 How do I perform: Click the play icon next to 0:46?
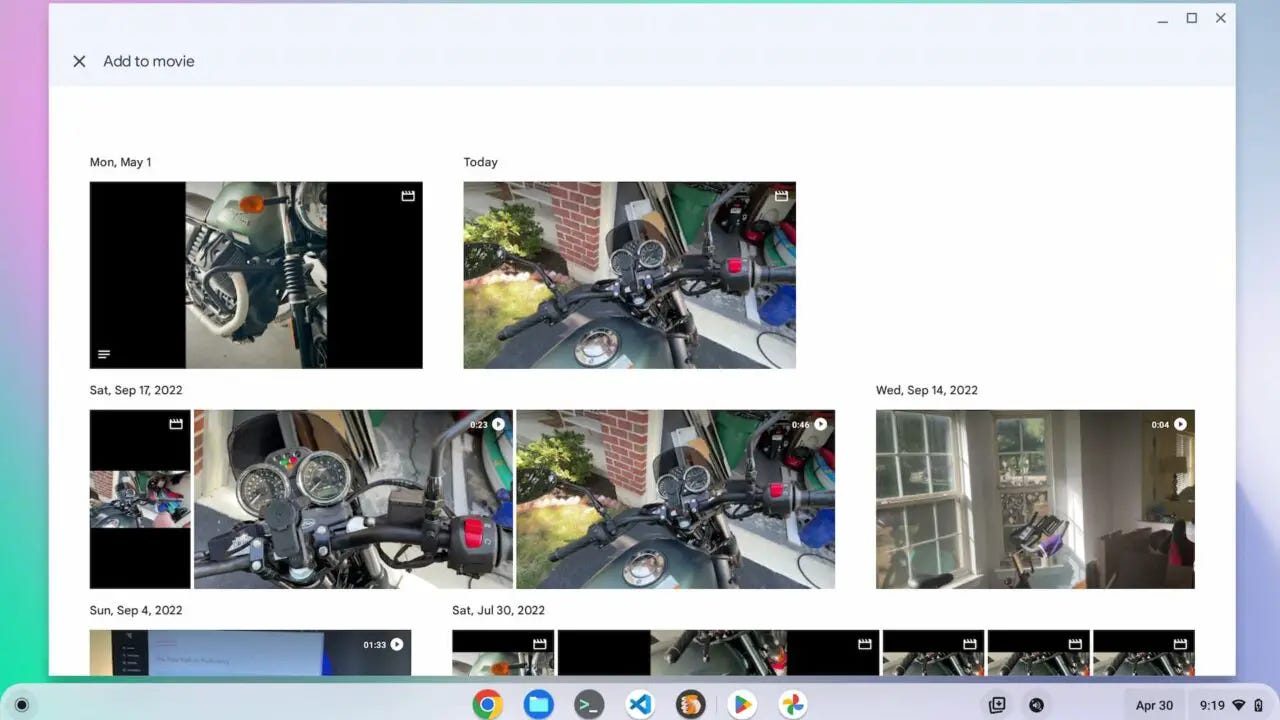(820, 424)
